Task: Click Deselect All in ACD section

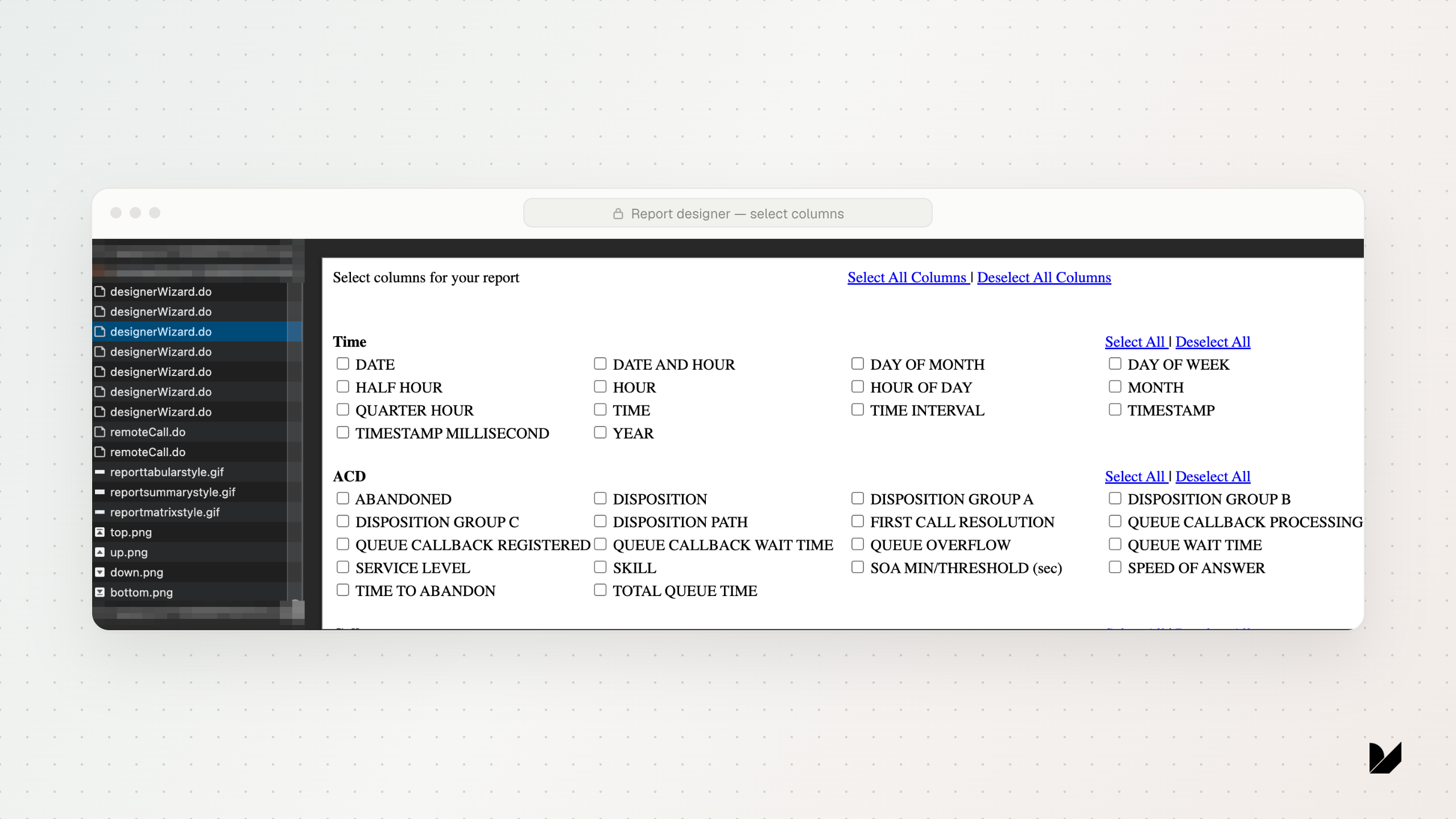Action: pyautogui.click(x=1213, y=477)
